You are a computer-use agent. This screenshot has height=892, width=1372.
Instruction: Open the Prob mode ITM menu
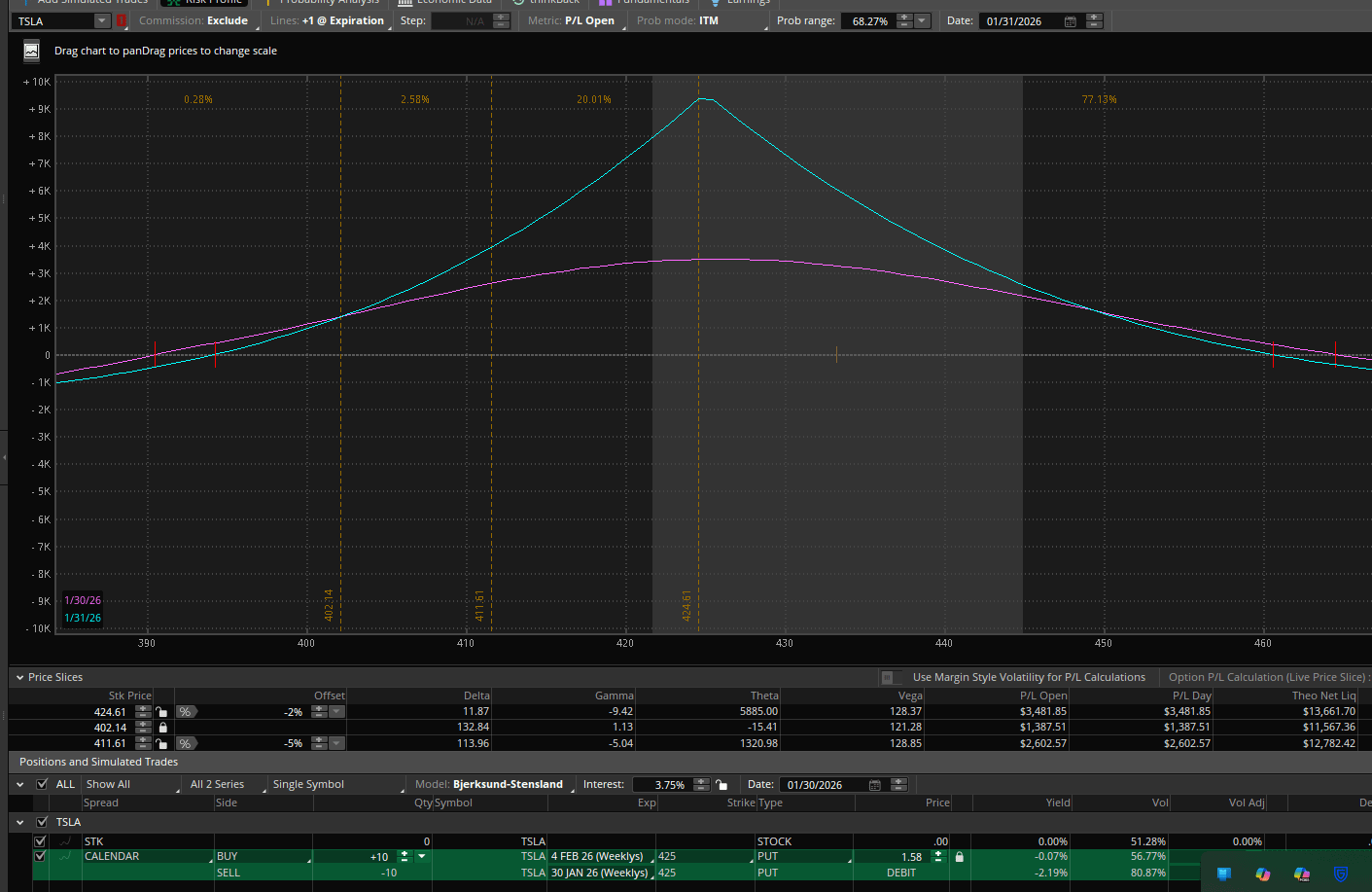(700, 20)
